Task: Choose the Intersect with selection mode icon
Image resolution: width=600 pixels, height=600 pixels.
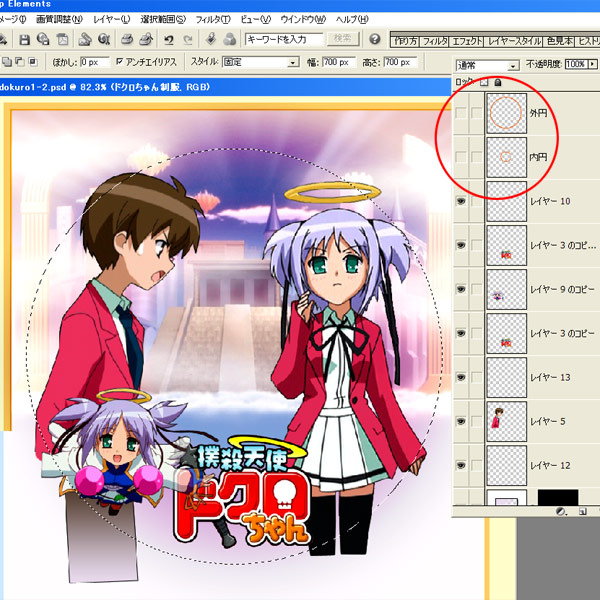Action: coord(33,62)
